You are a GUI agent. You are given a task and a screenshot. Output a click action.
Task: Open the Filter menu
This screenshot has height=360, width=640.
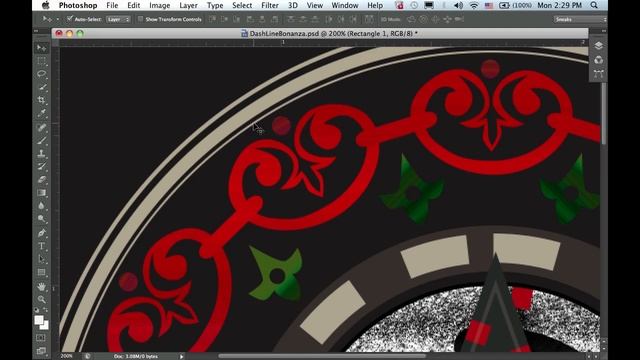pyautogui.click(x=270, y=5)
